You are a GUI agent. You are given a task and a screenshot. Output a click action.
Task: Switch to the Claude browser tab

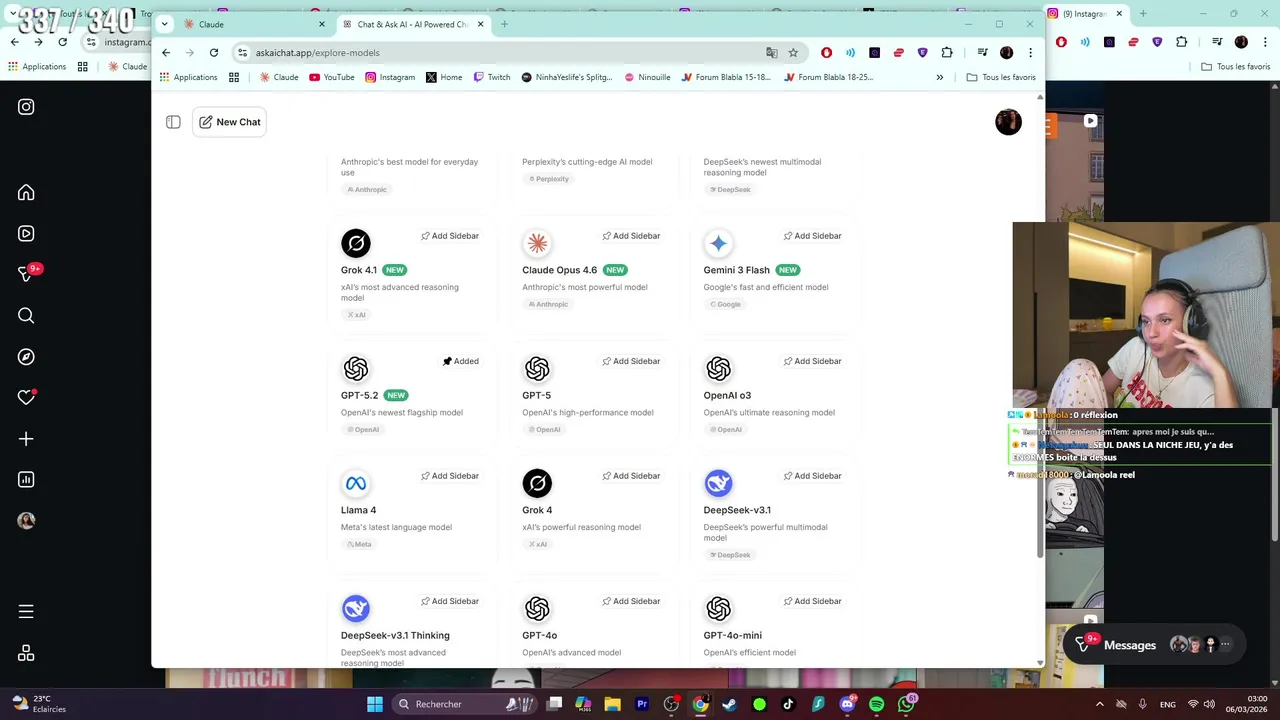point(253,24)
